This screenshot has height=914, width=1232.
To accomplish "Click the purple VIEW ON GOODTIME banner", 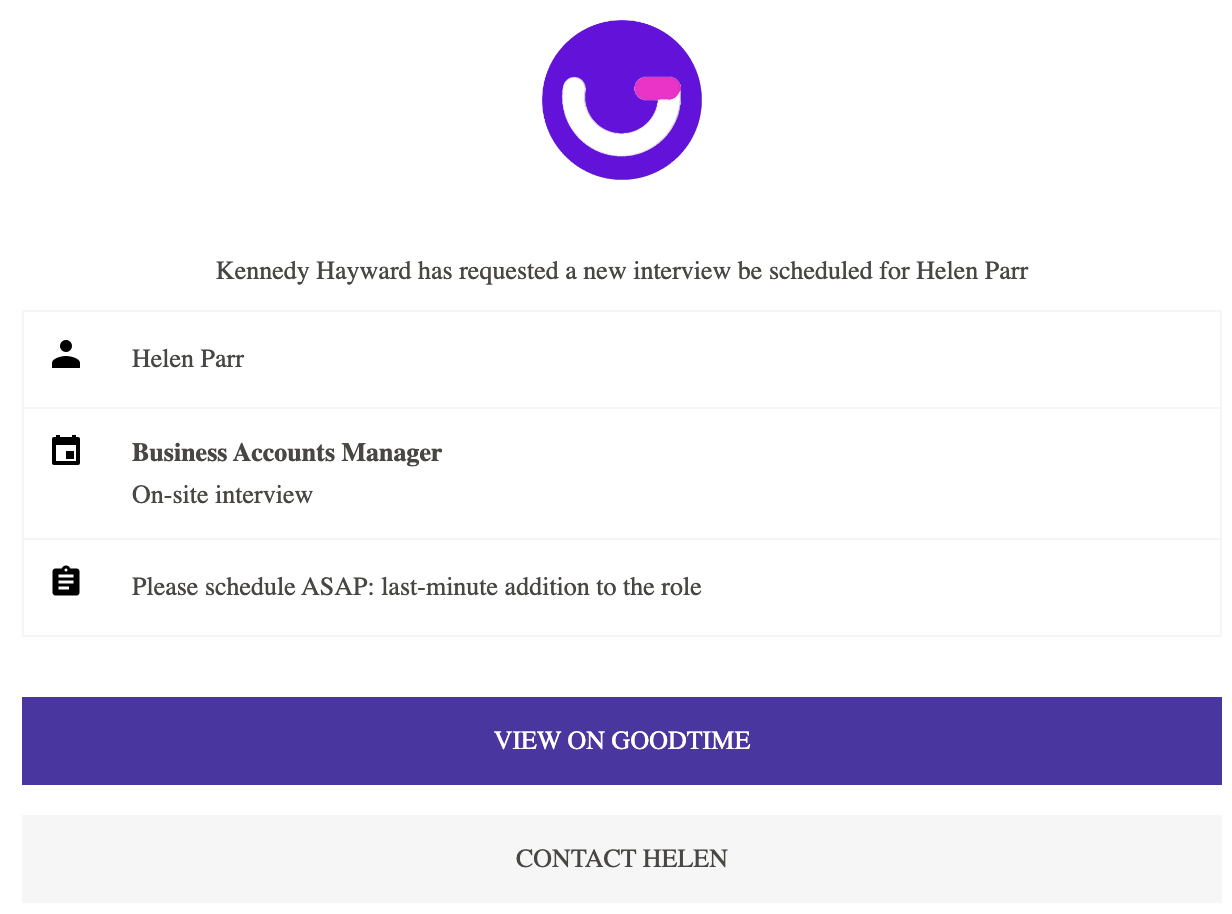I will (x=621, y=741).
